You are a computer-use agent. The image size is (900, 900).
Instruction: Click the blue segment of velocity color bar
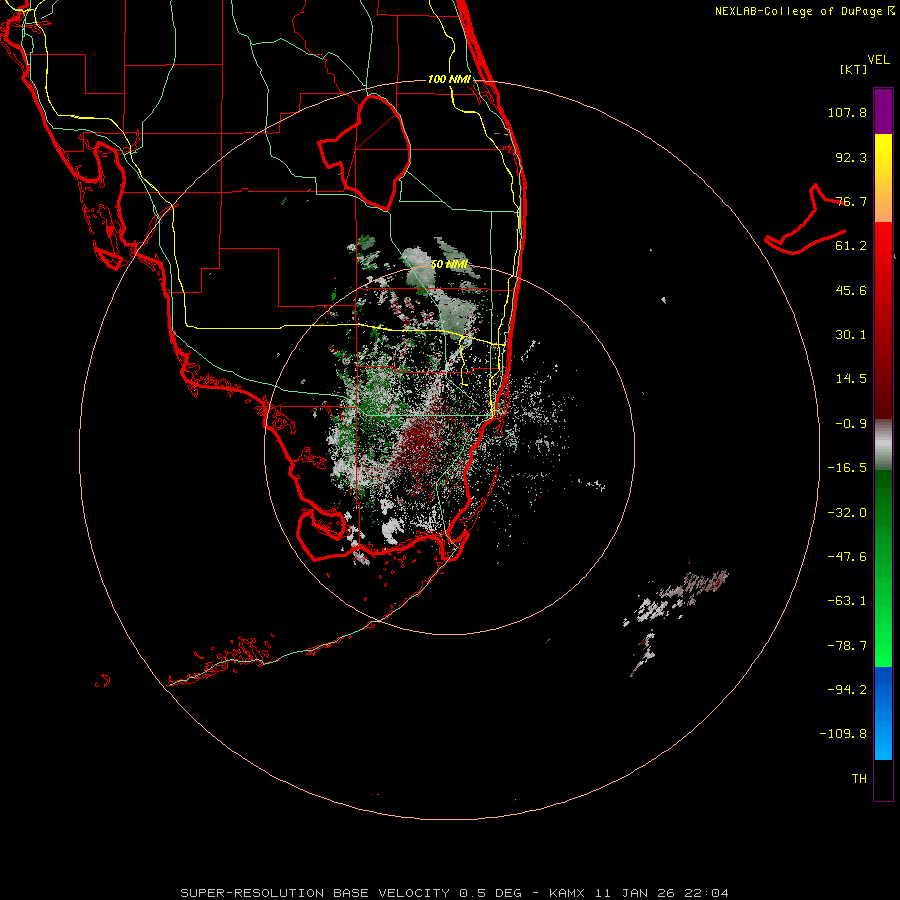coord(883,713)
